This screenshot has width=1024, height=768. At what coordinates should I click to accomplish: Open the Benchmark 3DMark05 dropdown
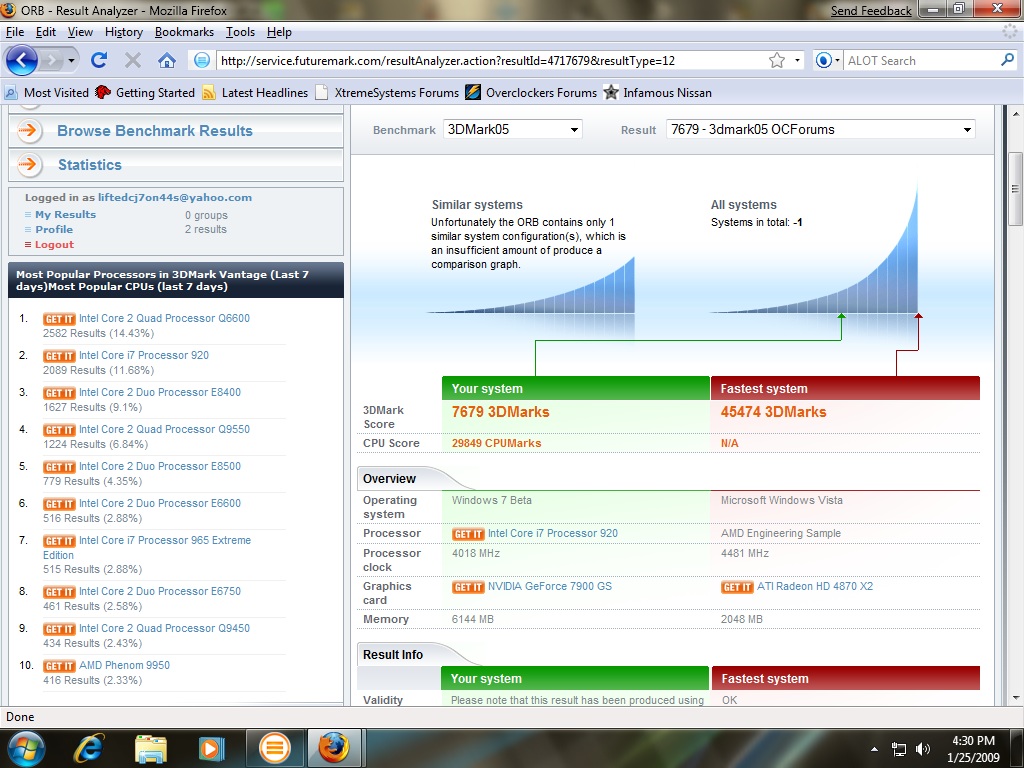click(512, 129)
